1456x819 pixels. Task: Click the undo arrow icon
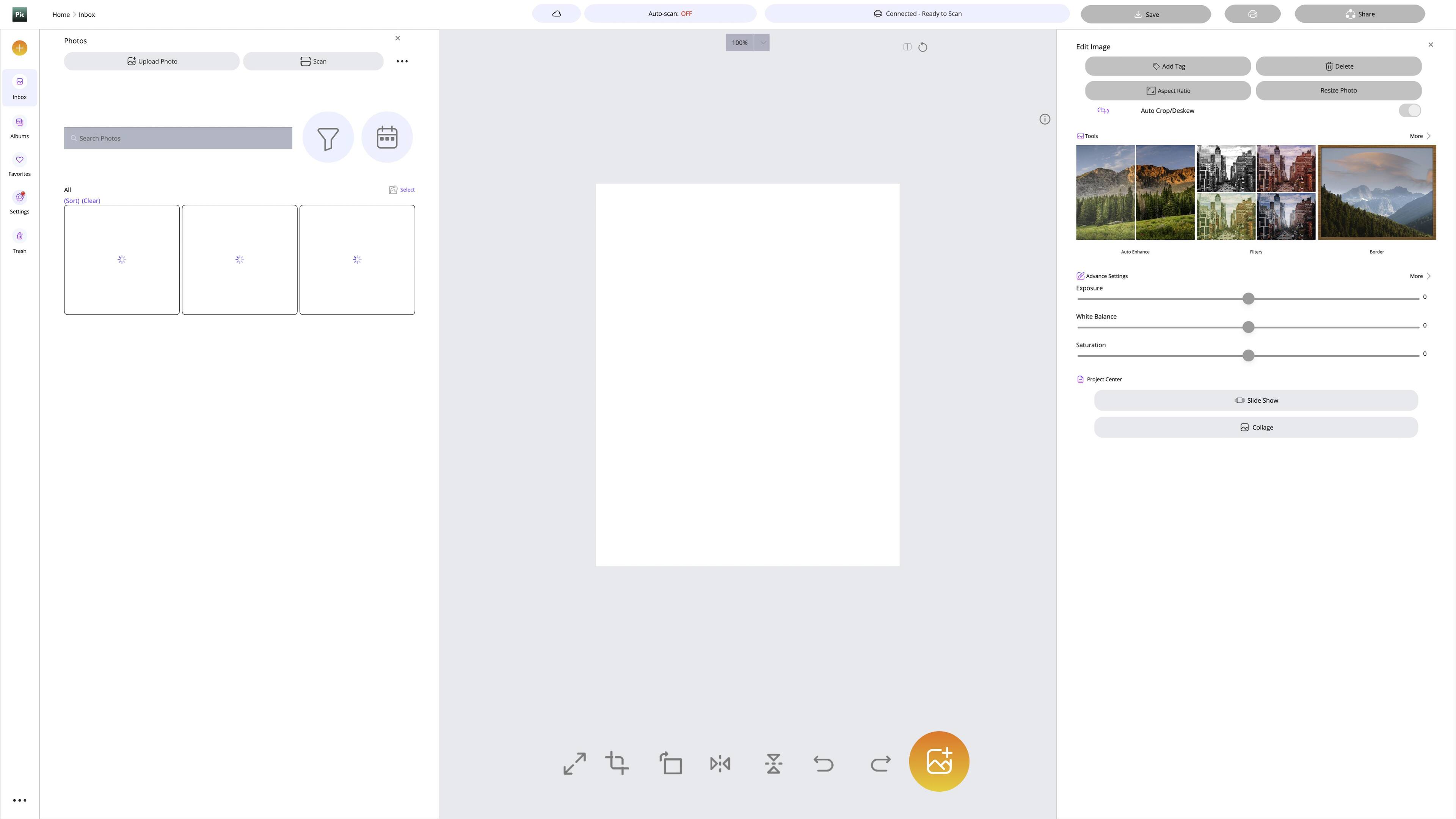point(823,764)
